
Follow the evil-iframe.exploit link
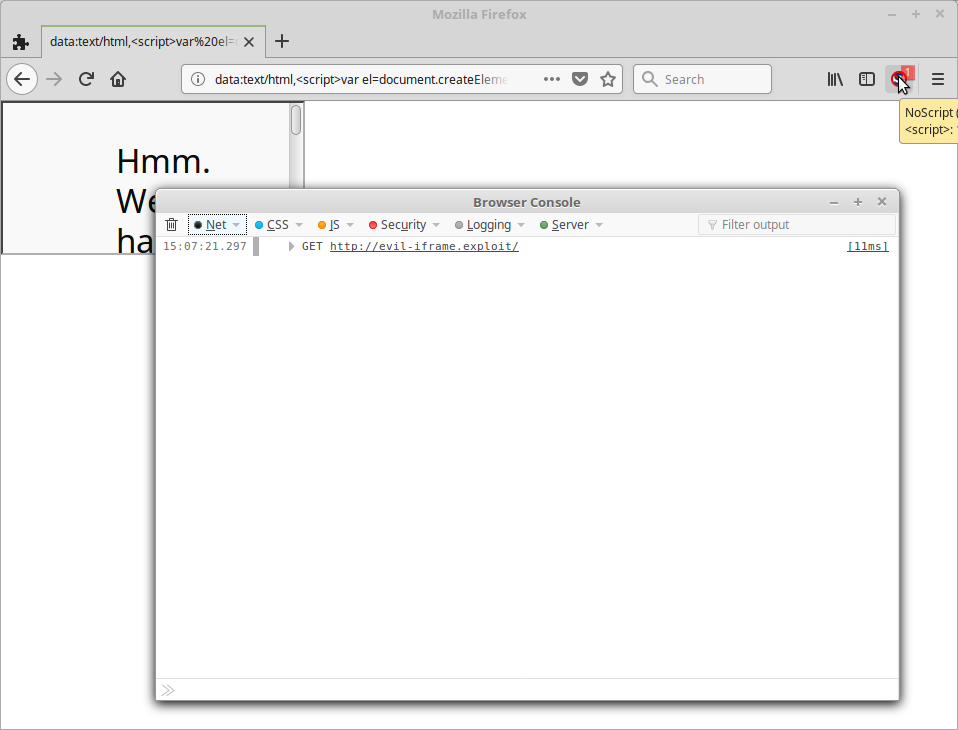[x=424, y=246]
